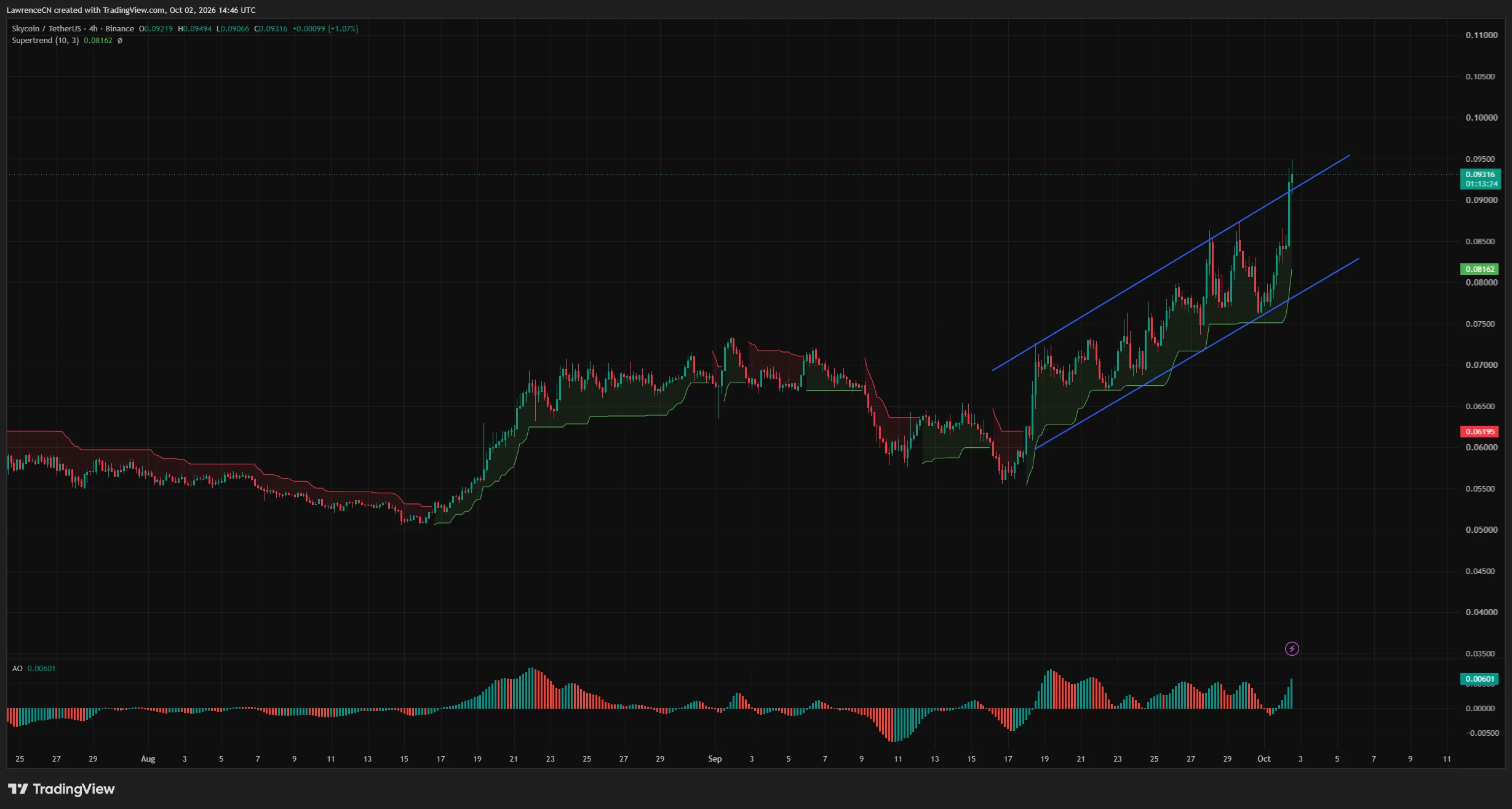Select the AO indicator label
1512x809 pixels.
(17, 668)
